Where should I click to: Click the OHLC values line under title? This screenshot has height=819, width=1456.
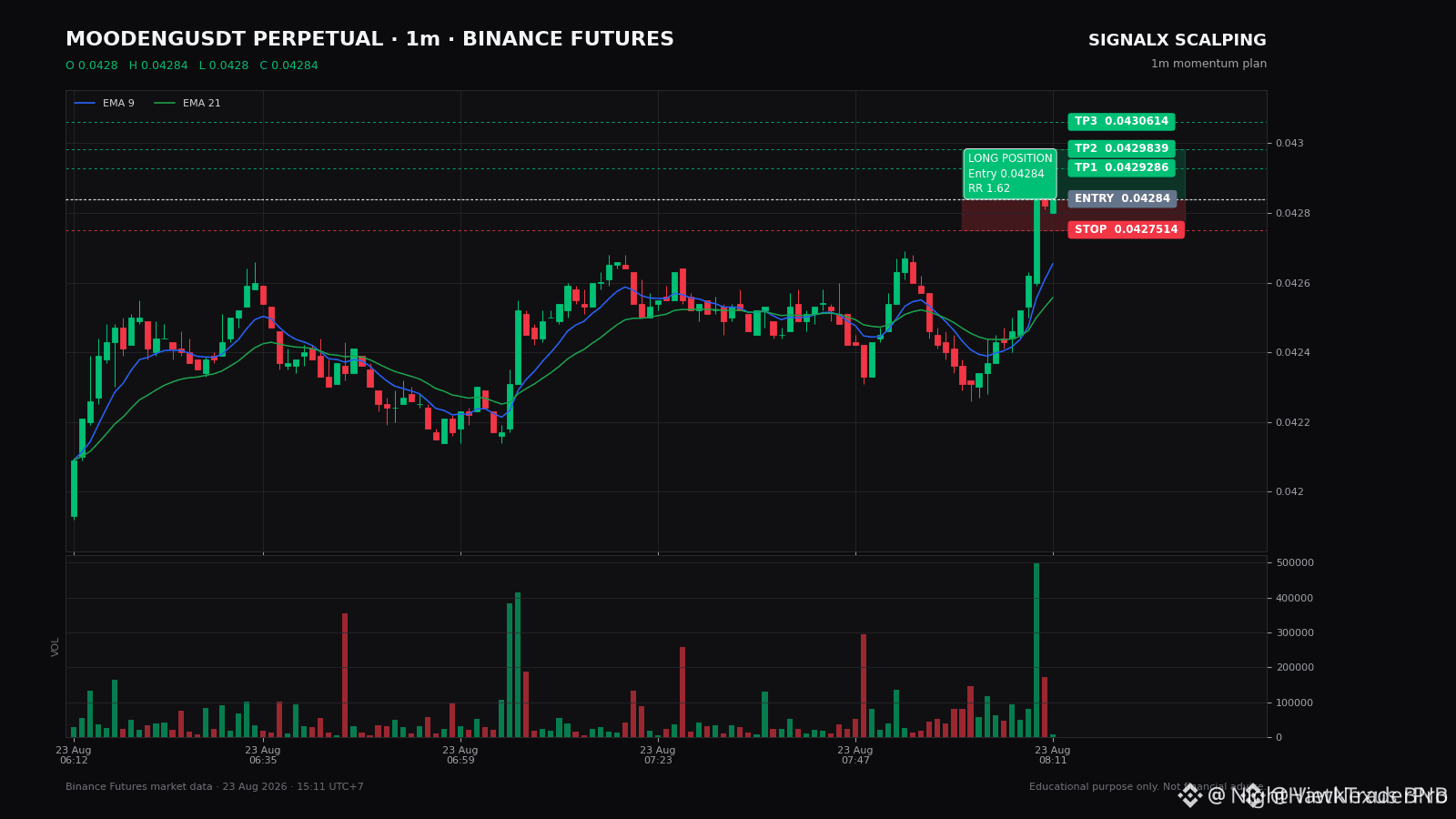coord(192,66)
